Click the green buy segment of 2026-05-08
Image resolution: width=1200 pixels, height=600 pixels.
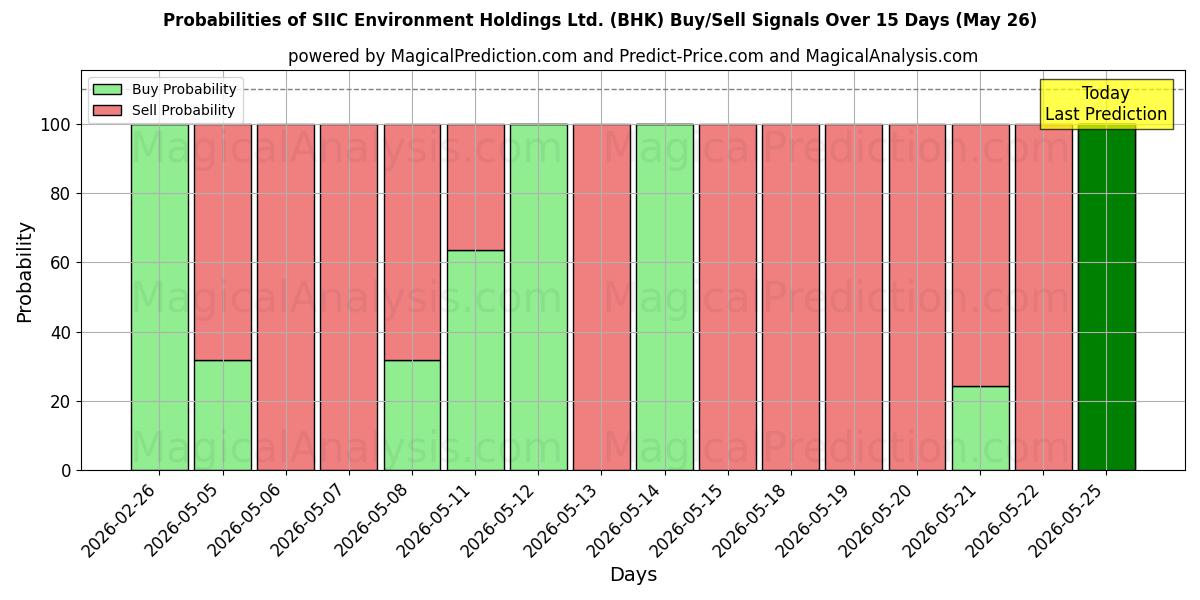pyautogui.click(x=412, y=415)
